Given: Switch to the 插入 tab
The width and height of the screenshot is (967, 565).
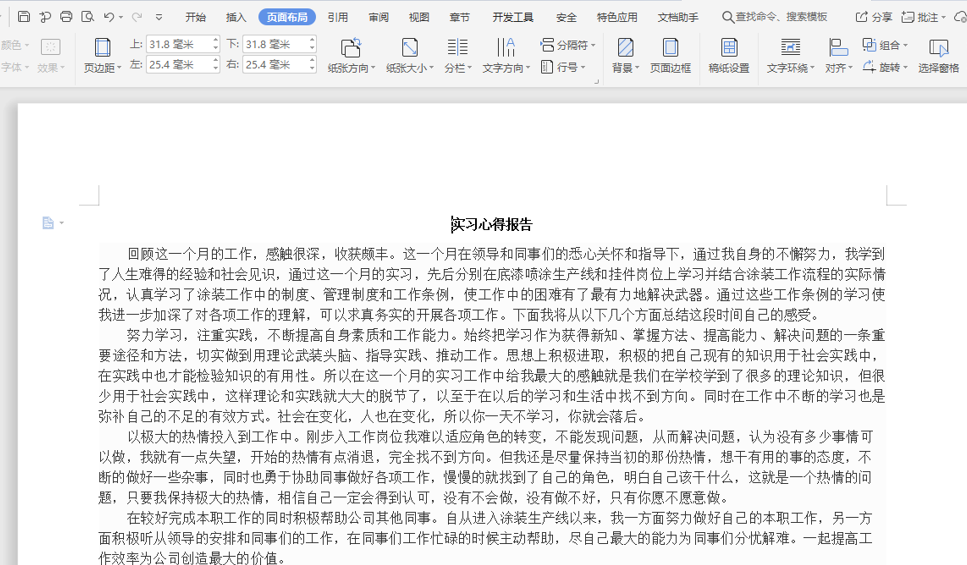Looking at the screenshot, I should pos(236,17).
